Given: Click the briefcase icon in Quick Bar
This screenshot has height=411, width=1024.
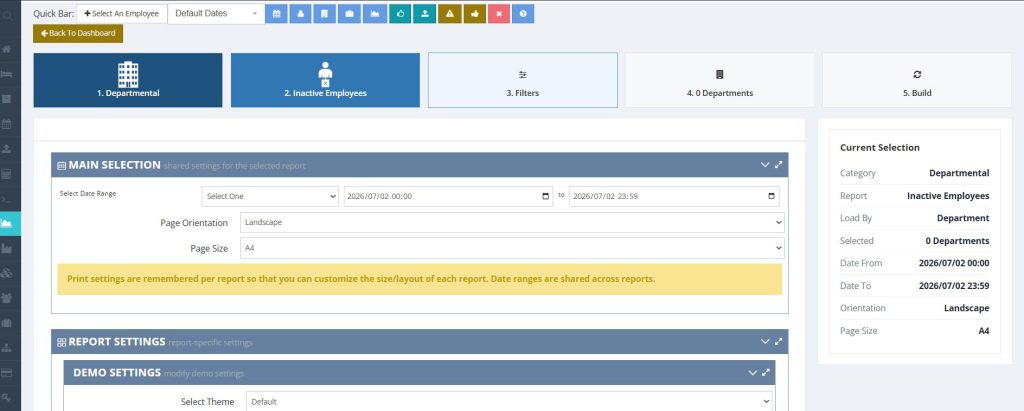Looking at the screenshot, I should tap(349, 14).
